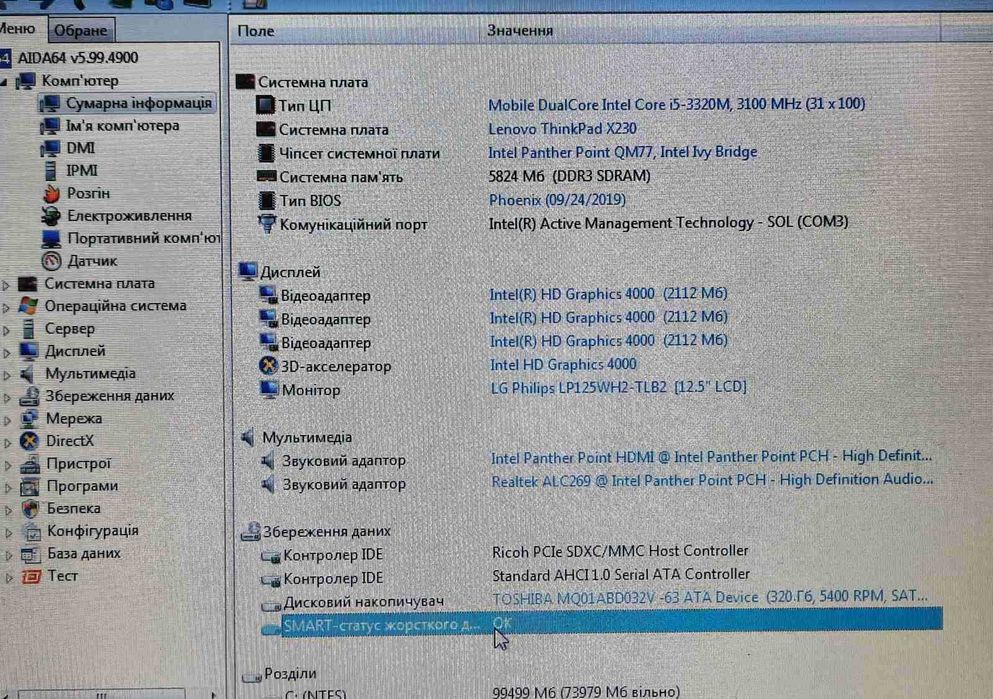The height and width of the screenshot is (699, 993).
Task: Open the Realtek ALC269 audio adapter link
Action: pos(712,480)
